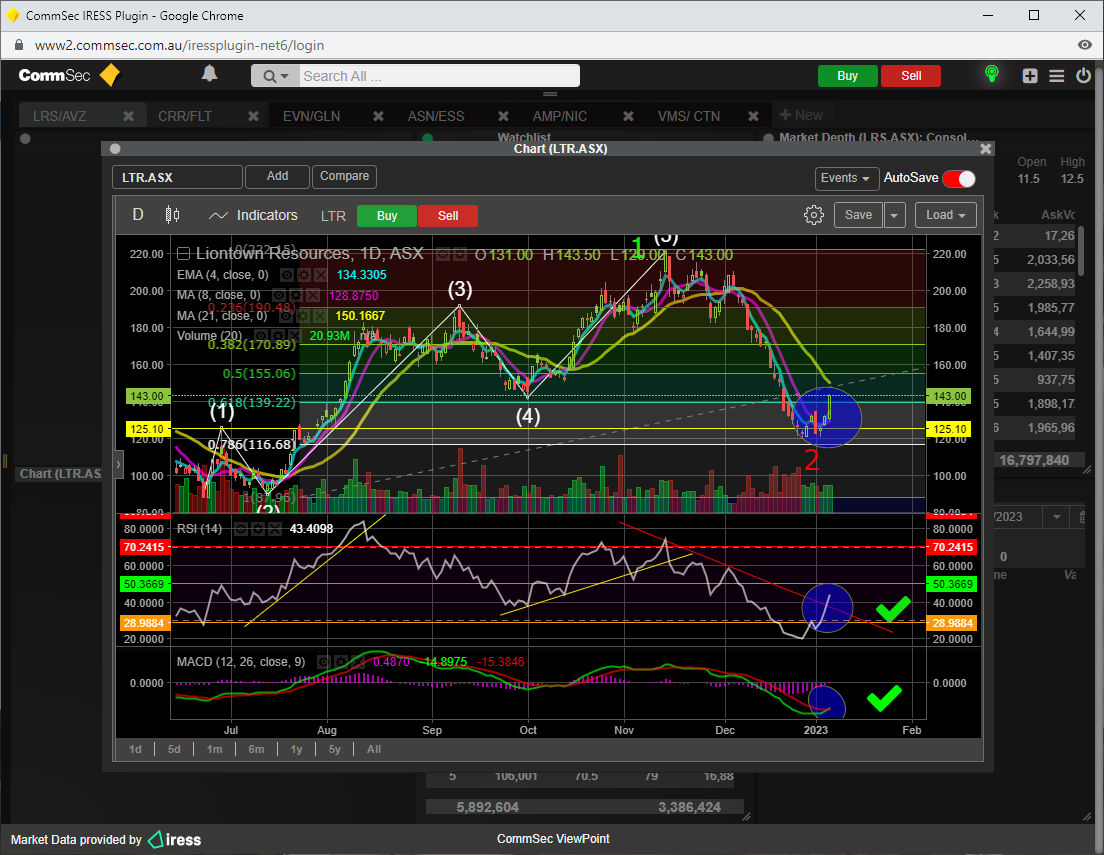
Task: Open settings for RSI (14) indicator
Action: [258, 529]
